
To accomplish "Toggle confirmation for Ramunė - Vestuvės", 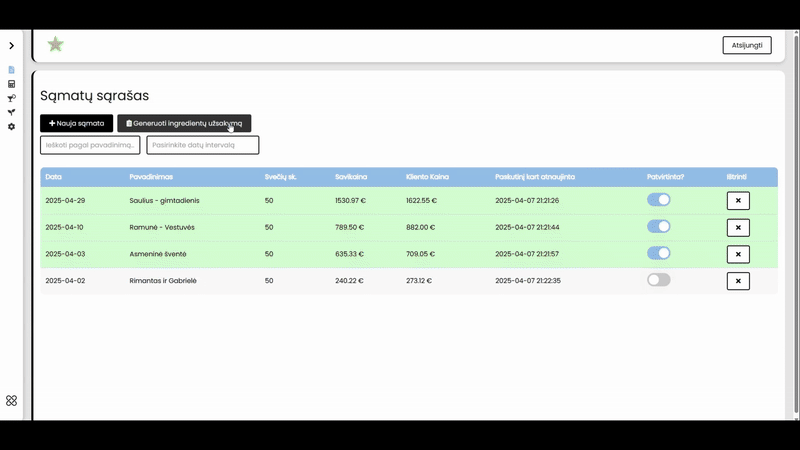I will click(x=658, y=227).
